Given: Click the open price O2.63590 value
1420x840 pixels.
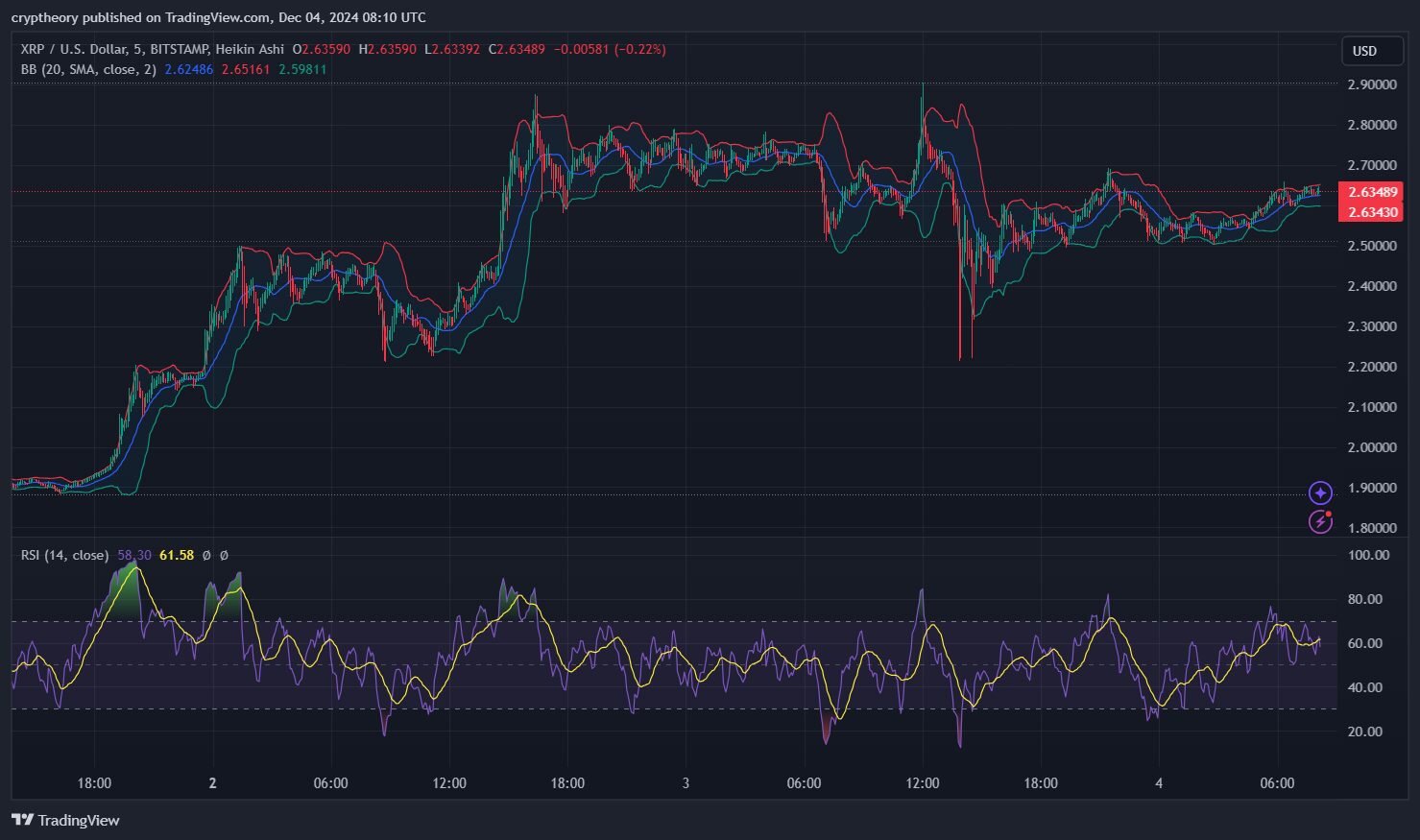Looking at the screenshot, I should coord(322,49).
